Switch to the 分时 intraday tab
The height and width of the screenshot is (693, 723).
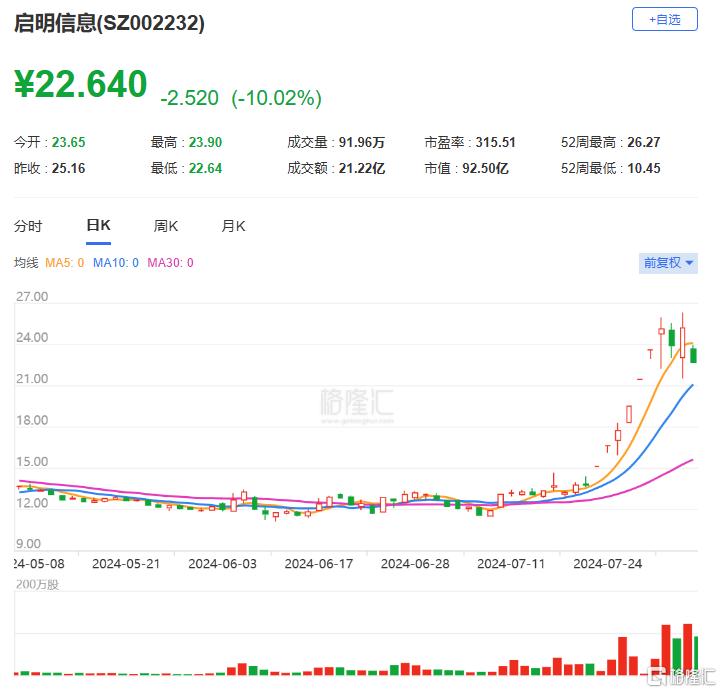pyautogui.click(x=28, y=226)
